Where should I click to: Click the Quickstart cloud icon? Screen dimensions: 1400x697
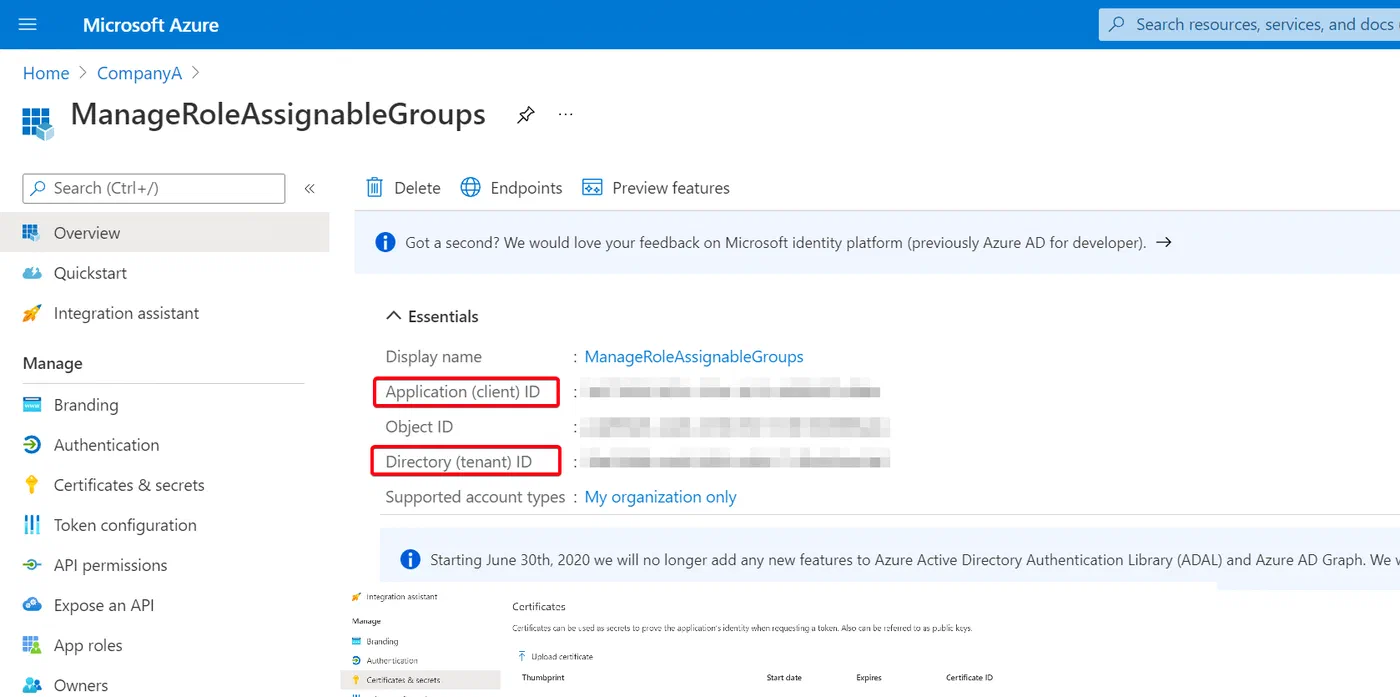[x=32, y=273]
